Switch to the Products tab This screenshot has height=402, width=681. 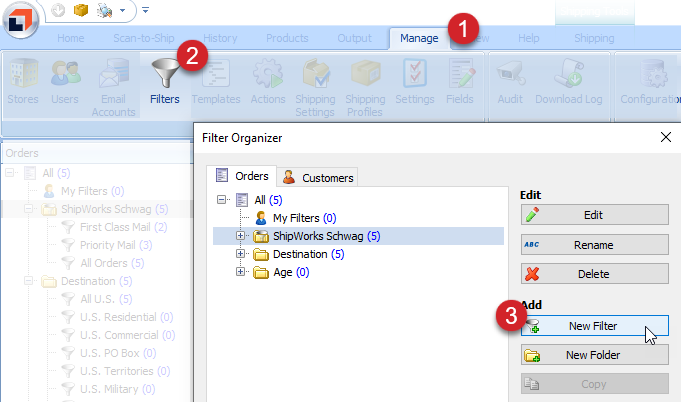point(287,38)
